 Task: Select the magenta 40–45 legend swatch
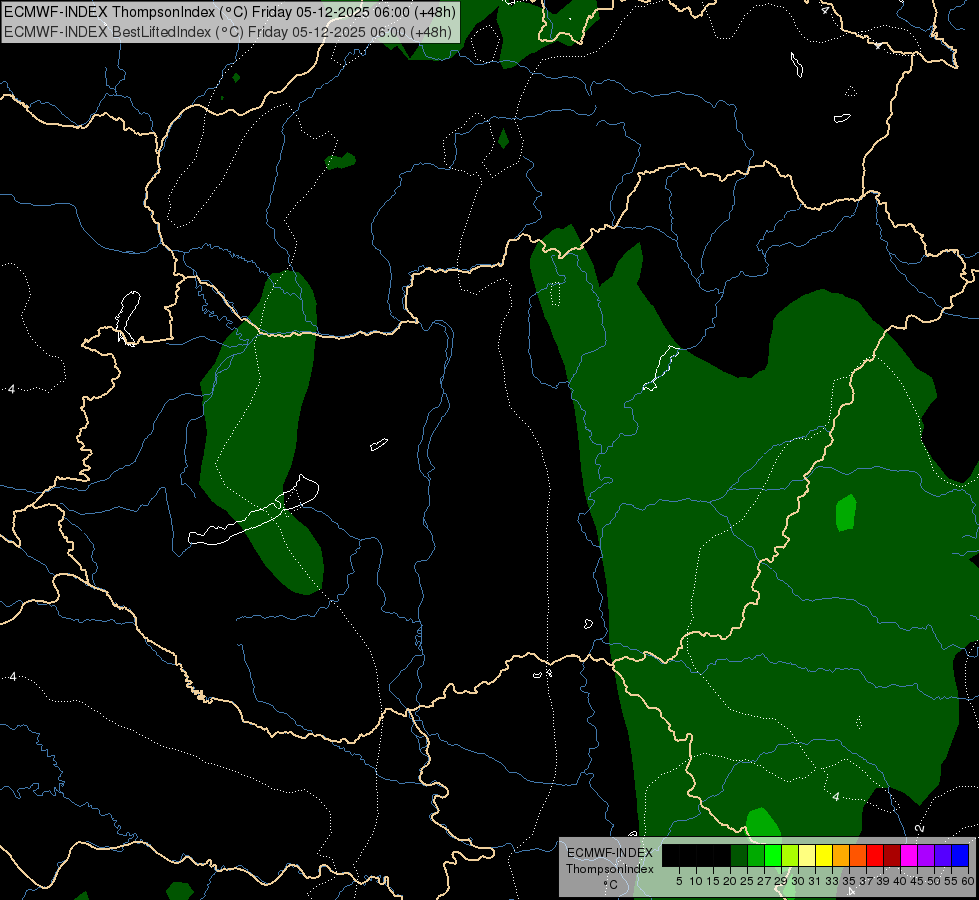(909, 855)
